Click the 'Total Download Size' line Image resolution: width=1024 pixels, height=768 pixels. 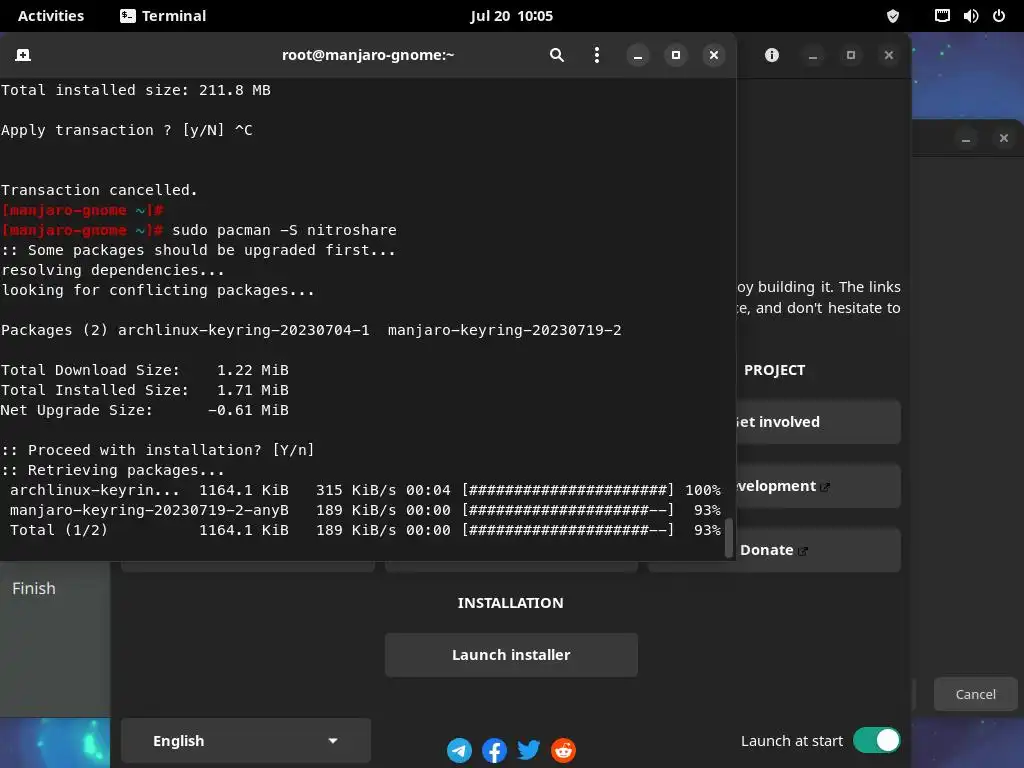pyautogui.click(x=144, y=370)
